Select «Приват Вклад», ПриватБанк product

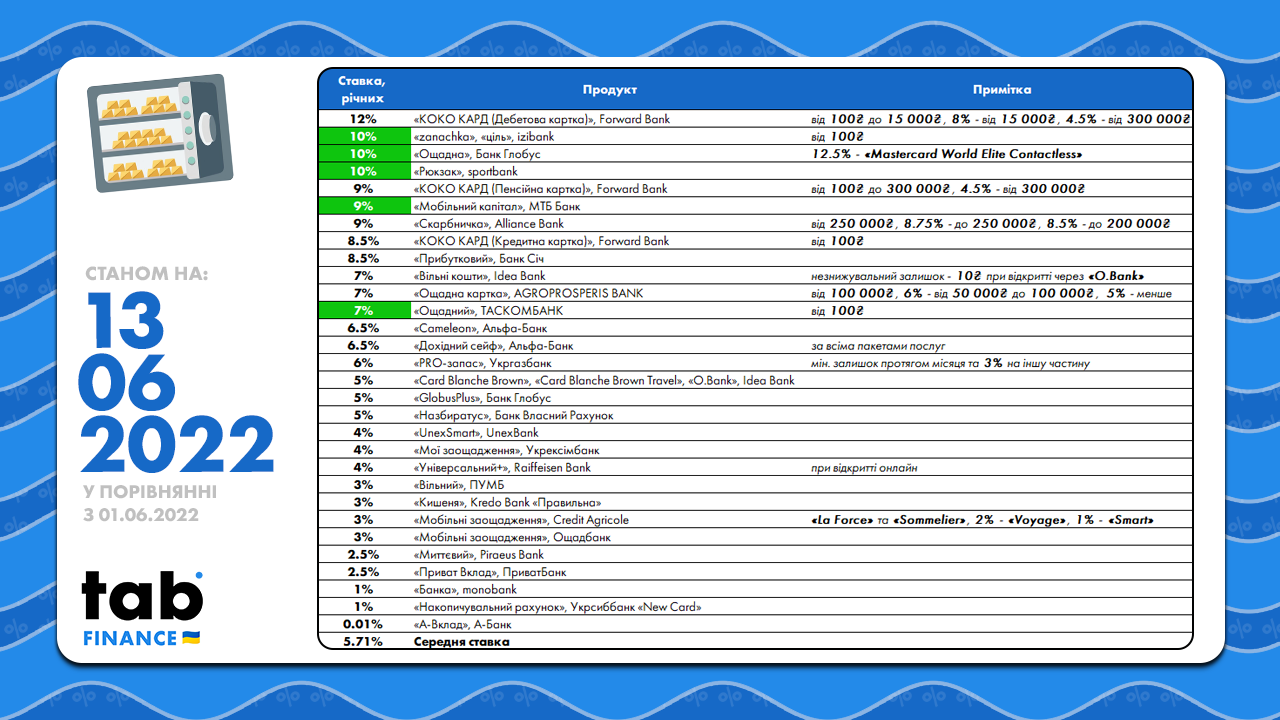pos(490,573)
